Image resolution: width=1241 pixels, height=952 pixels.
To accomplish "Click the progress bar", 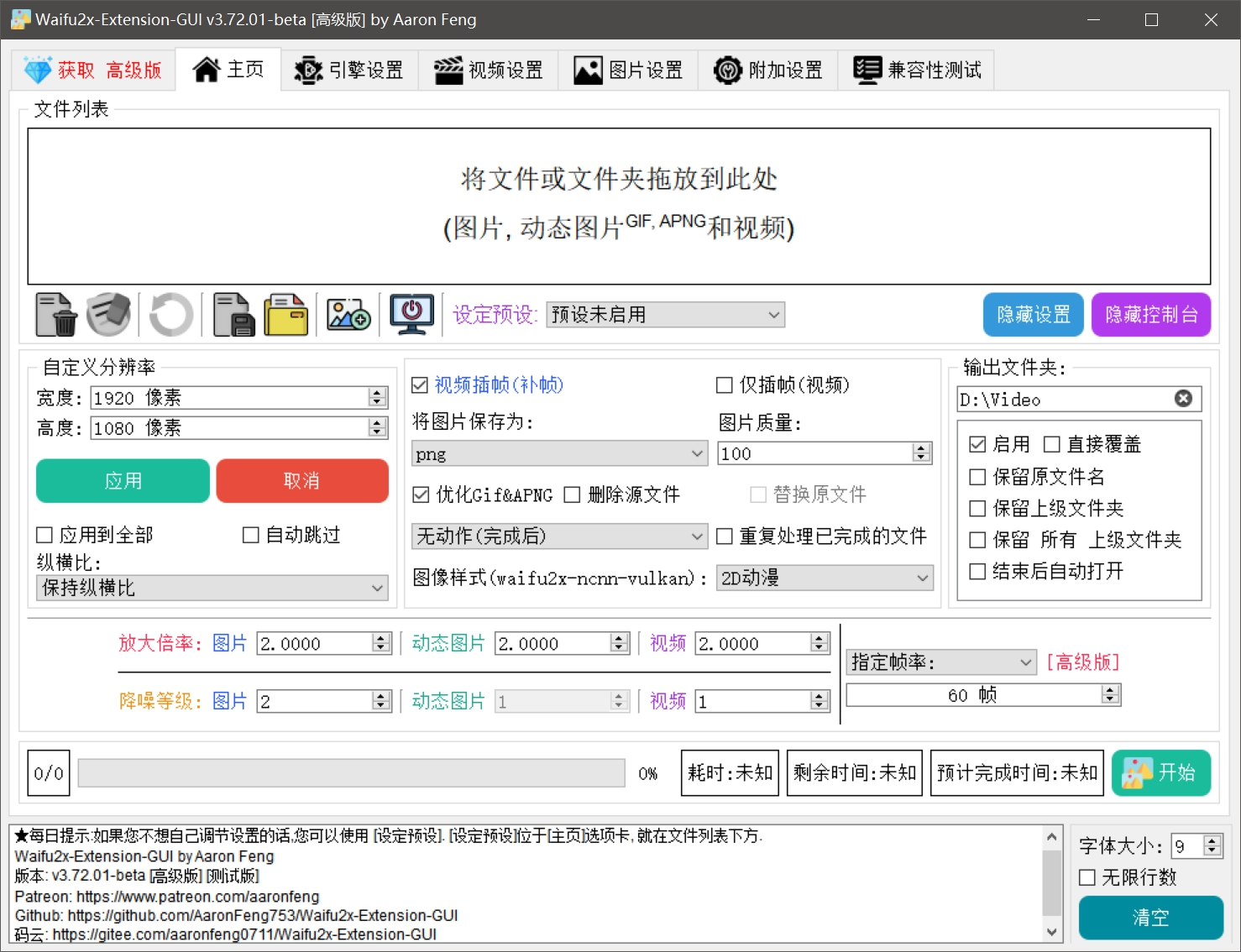I will tap(352, 772).
